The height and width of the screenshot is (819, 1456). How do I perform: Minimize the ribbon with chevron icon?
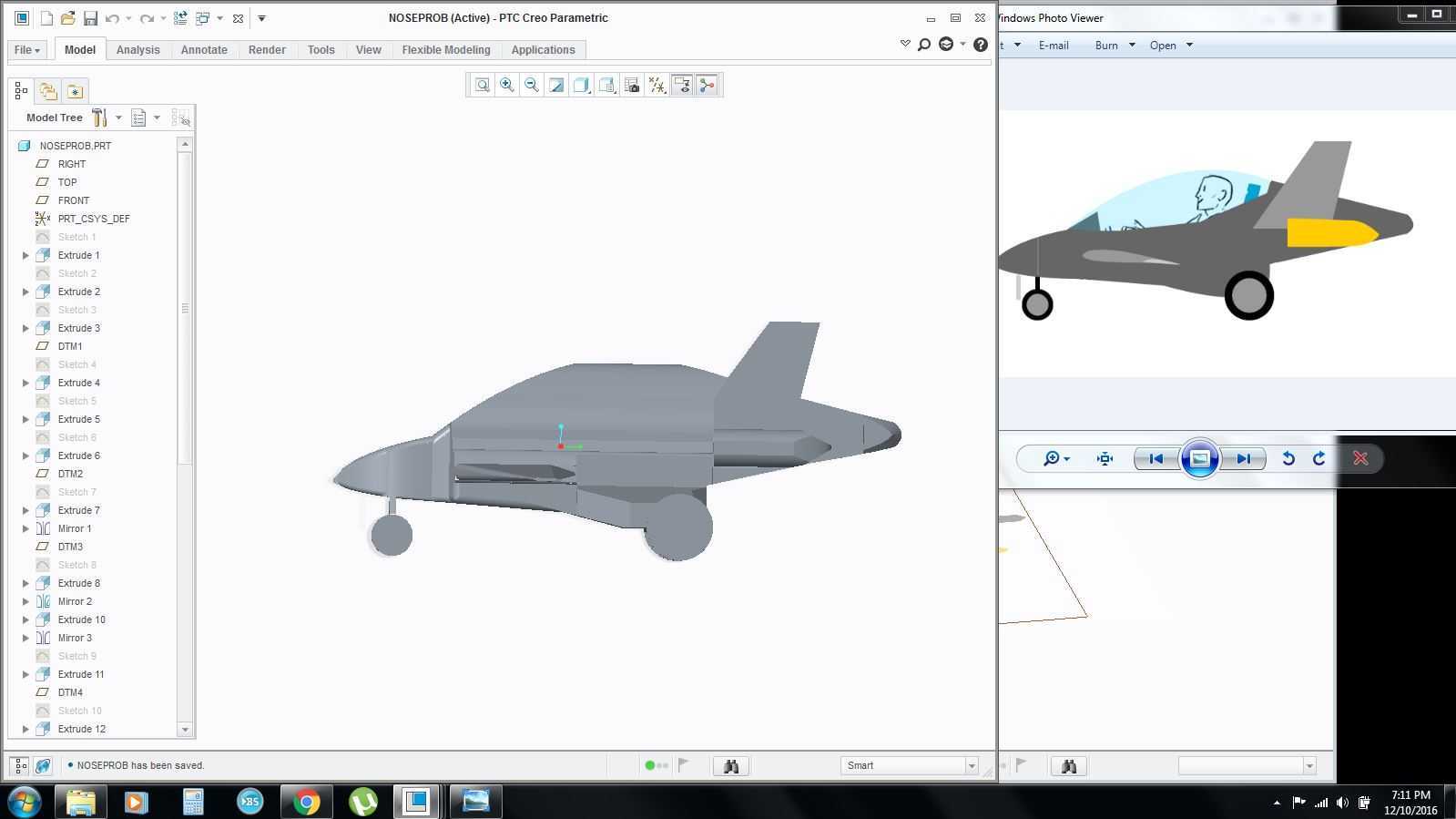pos(905,44)
